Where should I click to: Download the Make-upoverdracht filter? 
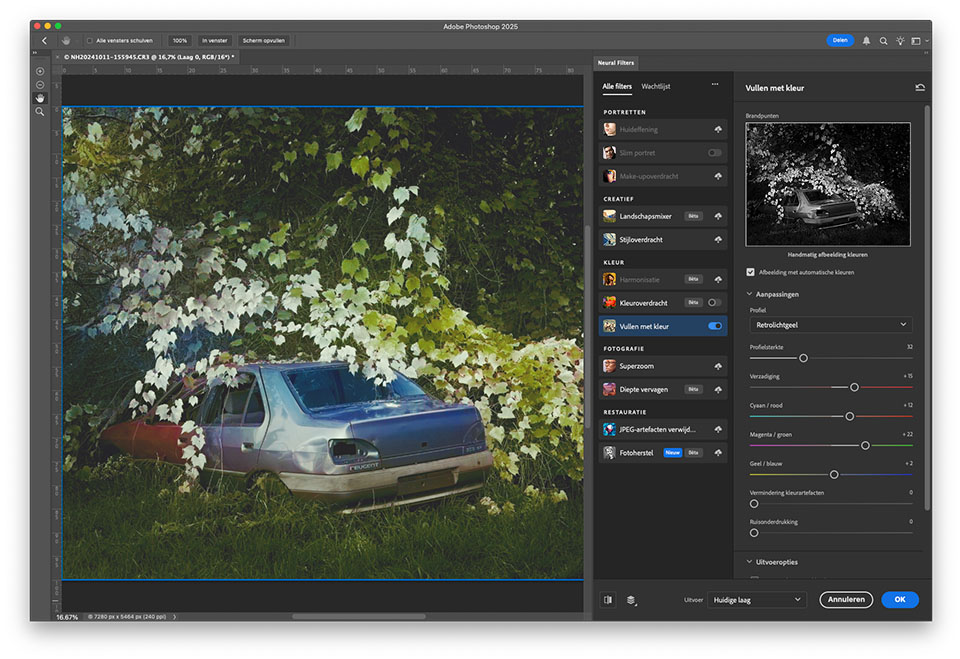click(718, 176)
